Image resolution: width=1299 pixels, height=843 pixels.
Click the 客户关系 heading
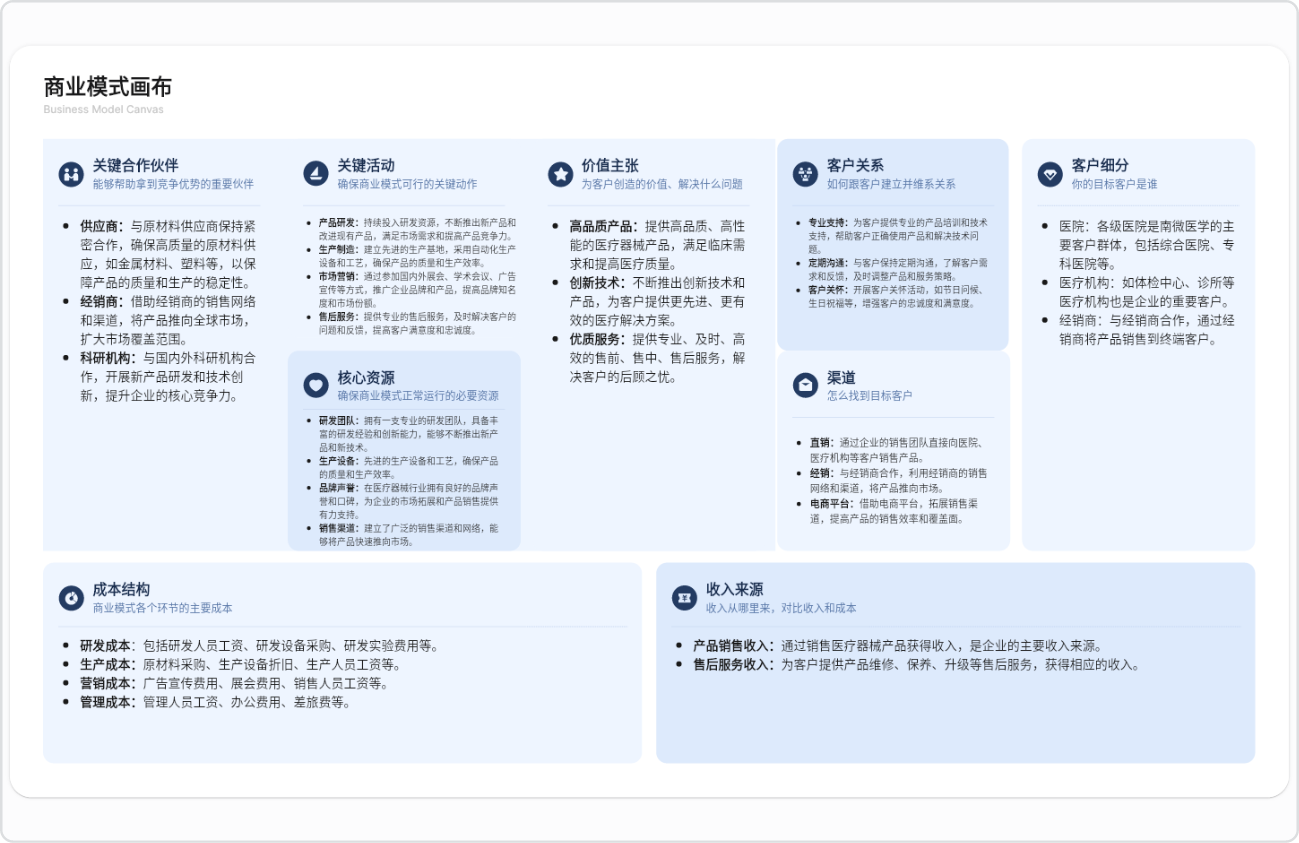point(855,165)
